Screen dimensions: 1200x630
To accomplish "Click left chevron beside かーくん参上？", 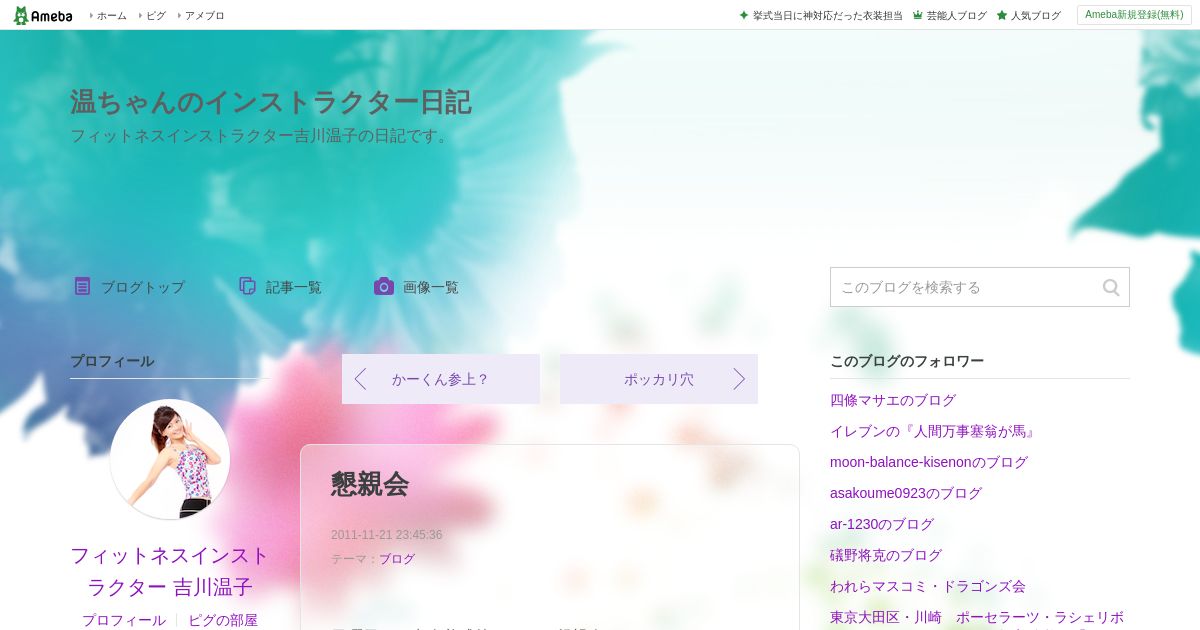I will pos(360,379).
